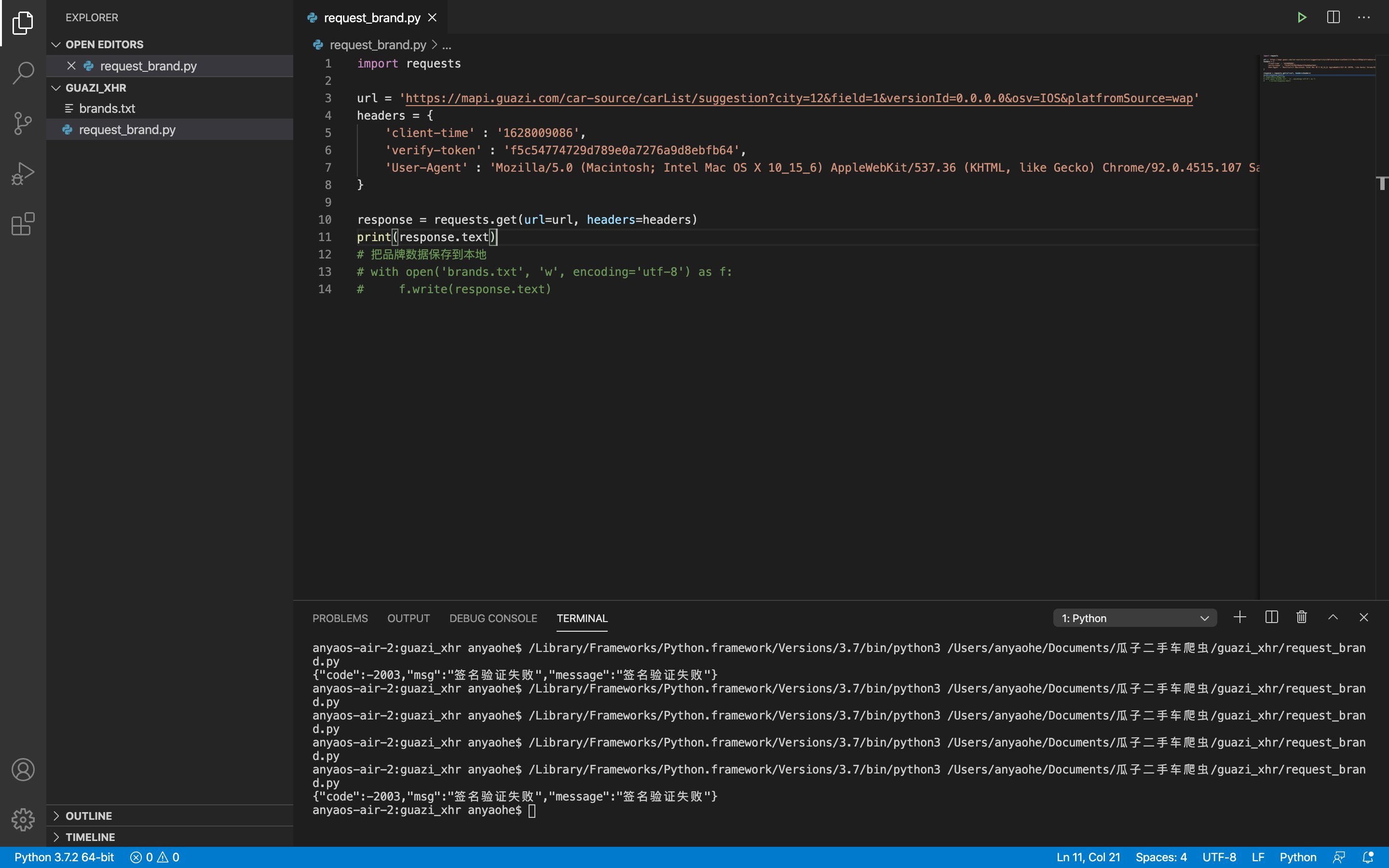Viewport: 1389px width, 868px height.
Task: Close request_brand.py in Open Editors list
Action: tap(71, 66)
